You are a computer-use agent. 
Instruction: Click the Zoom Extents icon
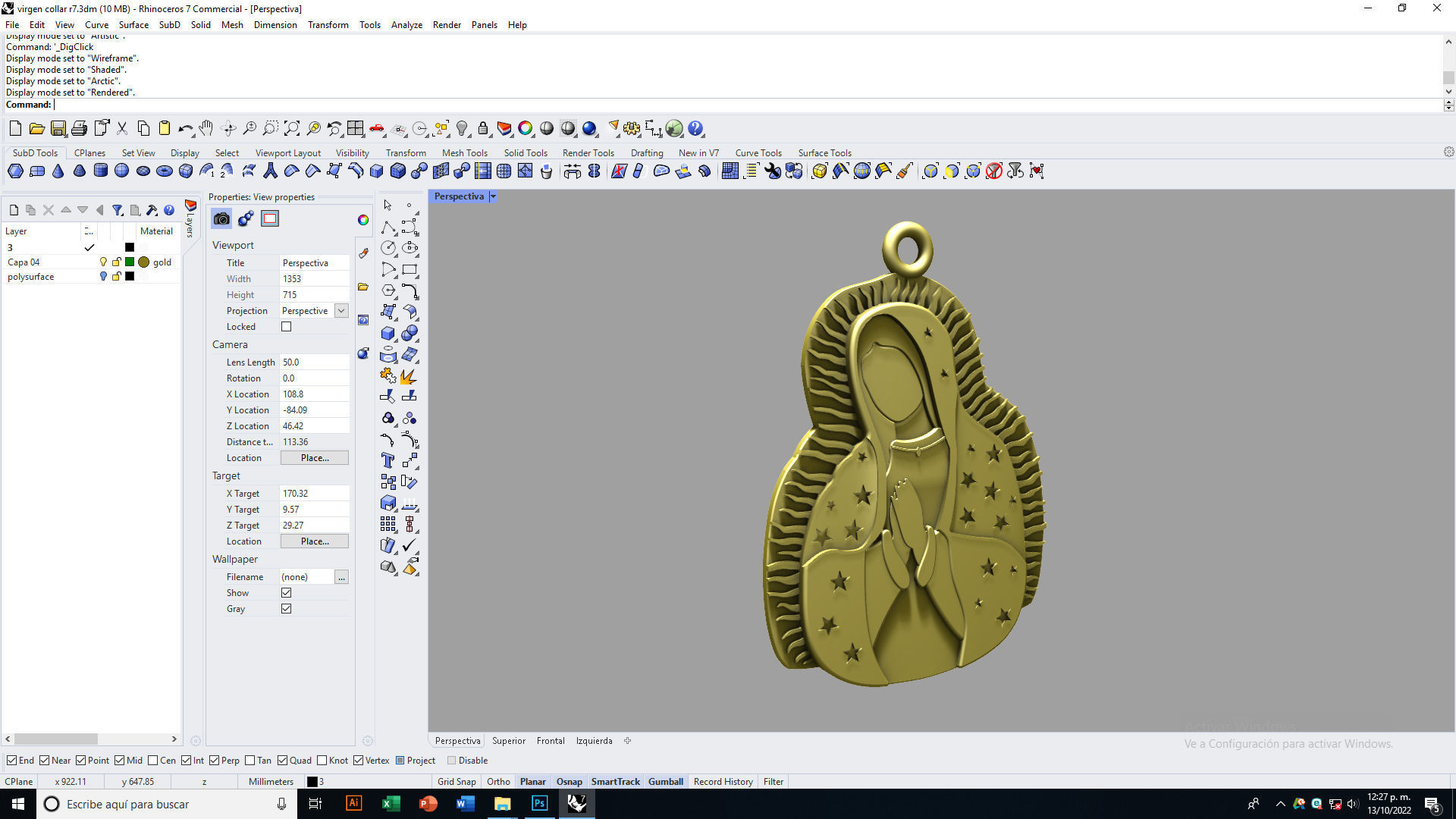(292, 129)
